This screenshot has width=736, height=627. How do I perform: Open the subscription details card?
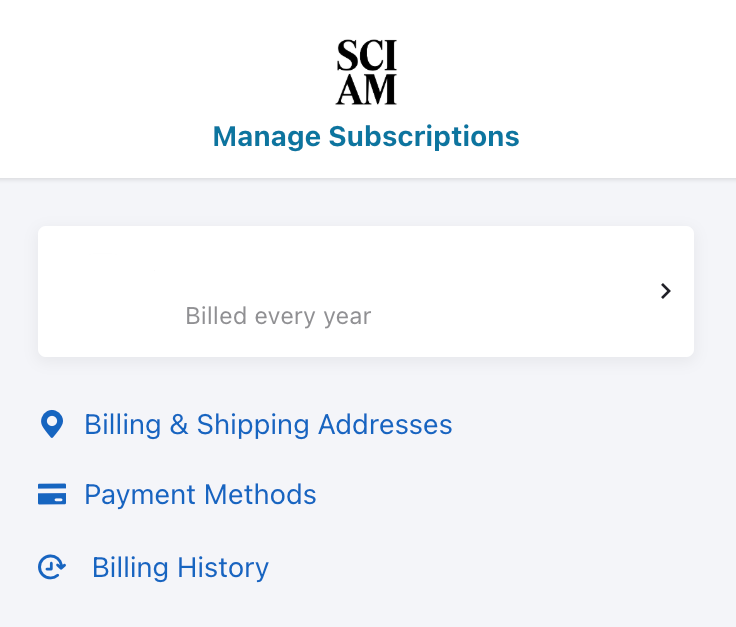365,291
